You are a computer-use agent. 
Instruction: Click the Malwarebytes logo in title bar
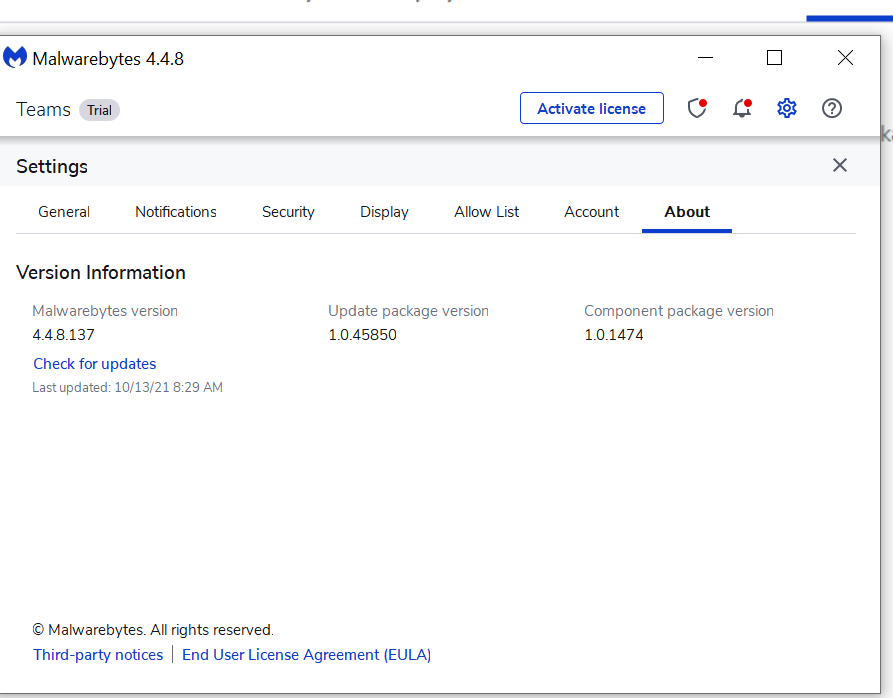click(x=15, y=57)
